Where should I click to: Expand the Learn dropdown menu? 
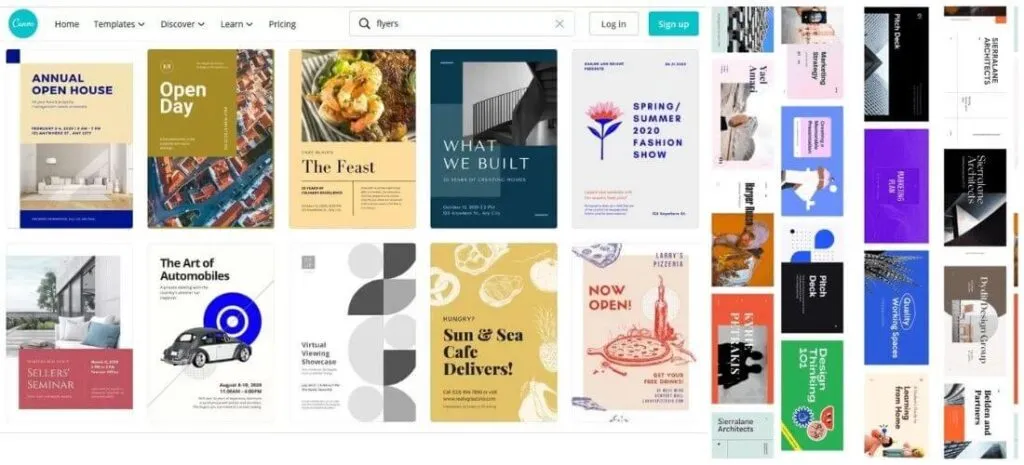pos(236,24)
